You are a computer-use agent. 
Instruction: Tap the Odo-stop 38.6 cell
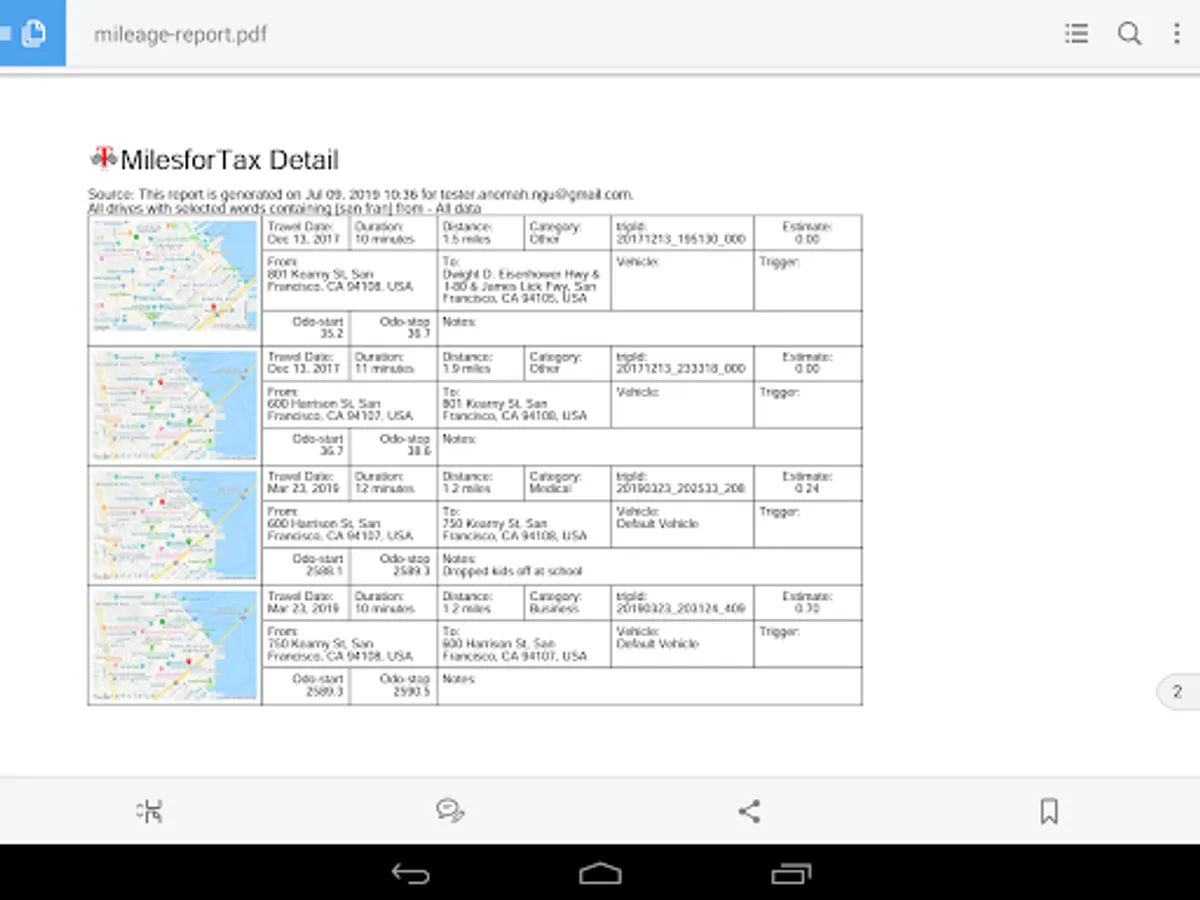(393, 445)
